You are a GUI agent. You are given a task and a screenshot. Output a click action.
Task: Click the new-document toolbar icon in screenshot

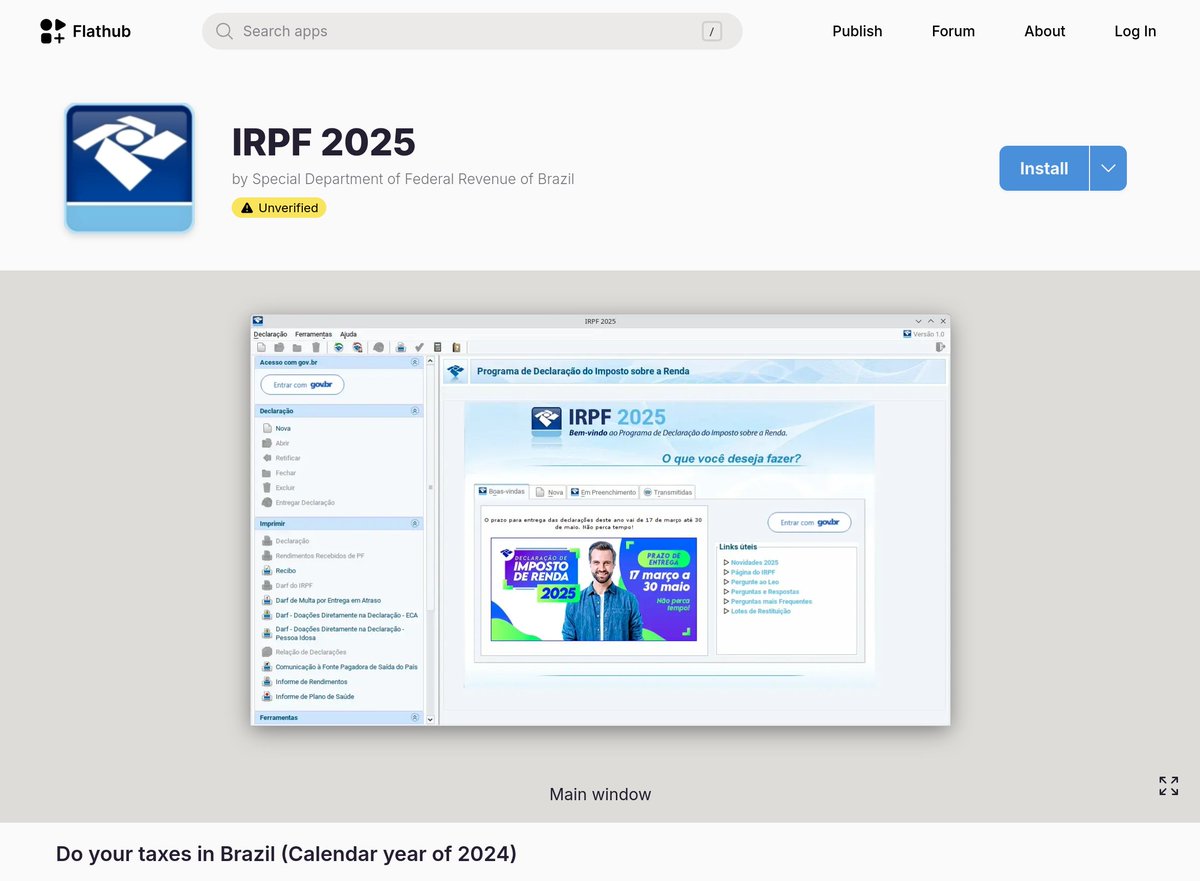click(x=262, y=347)
